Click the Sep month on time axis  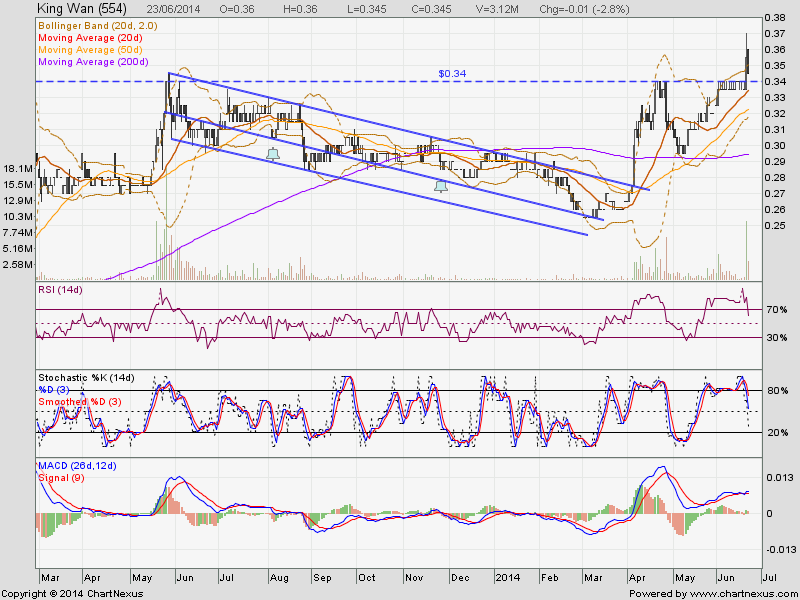pyautogui.click(x=322, y=579)
